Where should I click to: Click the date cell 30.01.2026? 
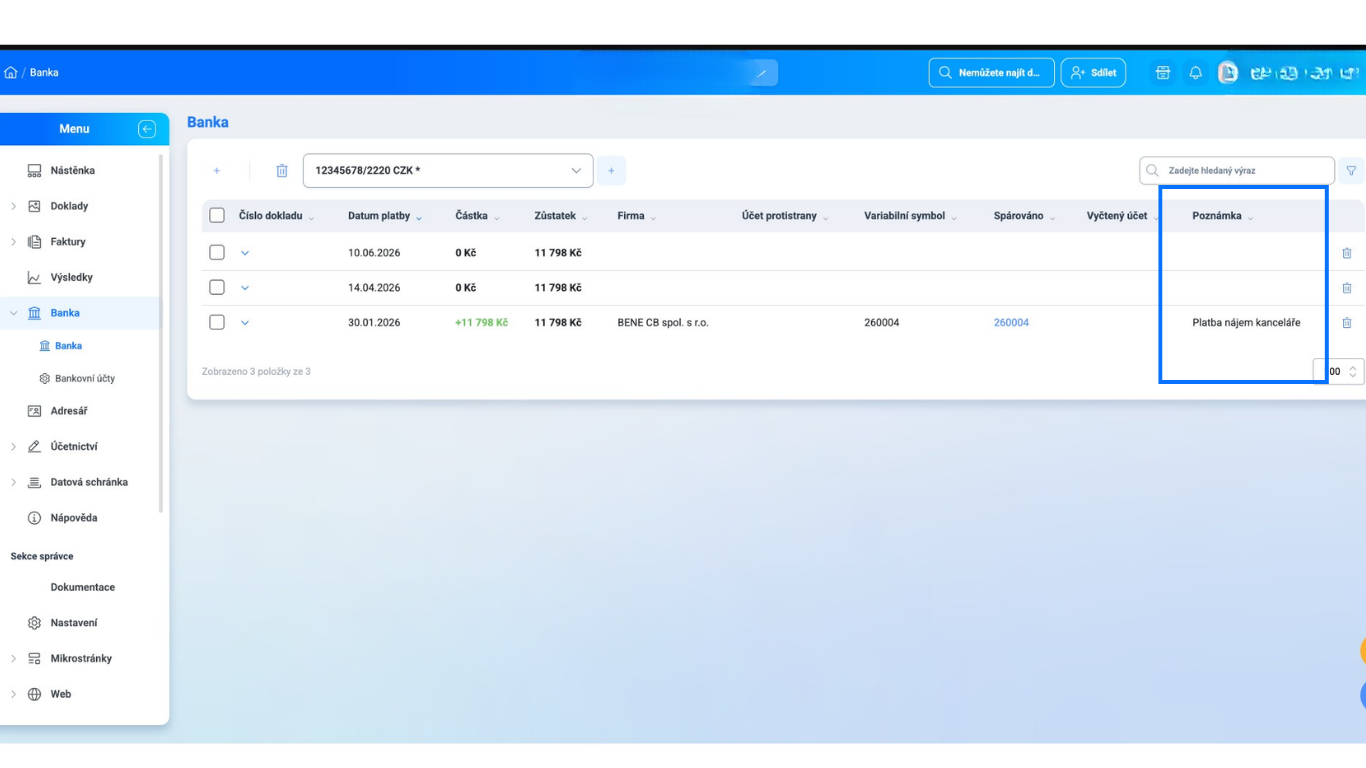(x=374, y=323)
